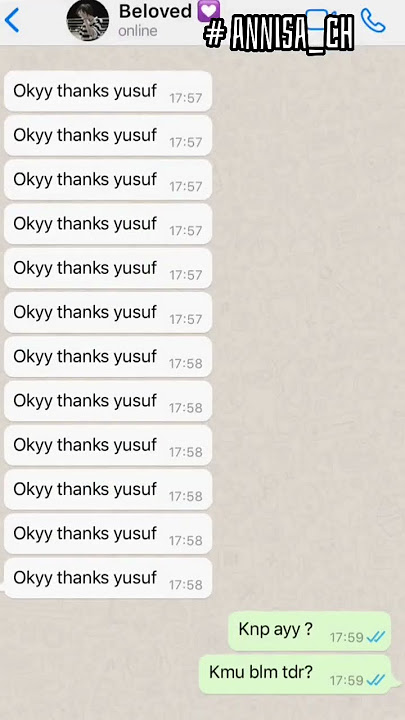Tap the blue back arrow
This screenshot has width=405, height=720.
pos(11,20)
